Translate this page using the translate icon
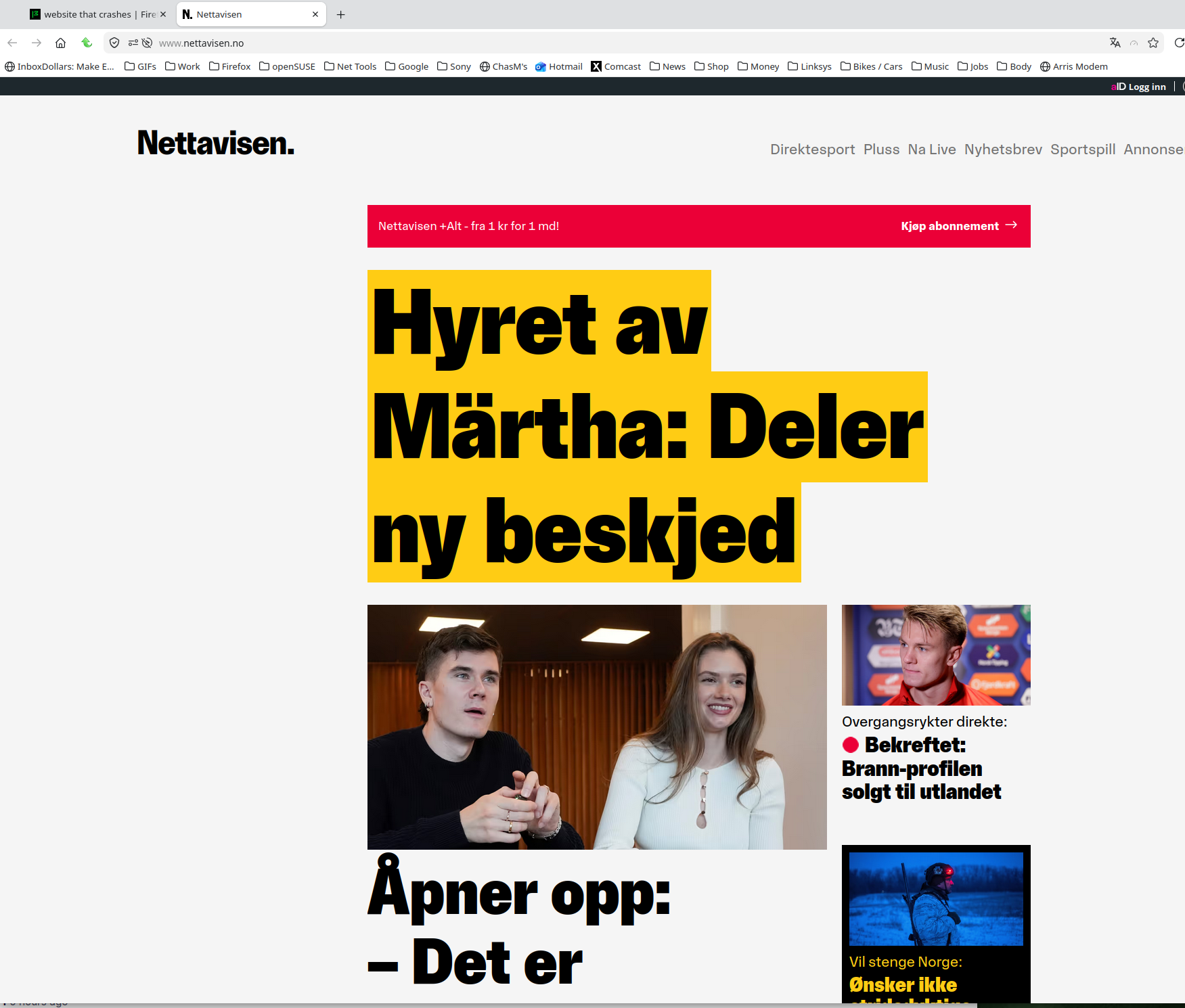The height and width of the screenshot is (1008, 1185). click(1115, 43)
